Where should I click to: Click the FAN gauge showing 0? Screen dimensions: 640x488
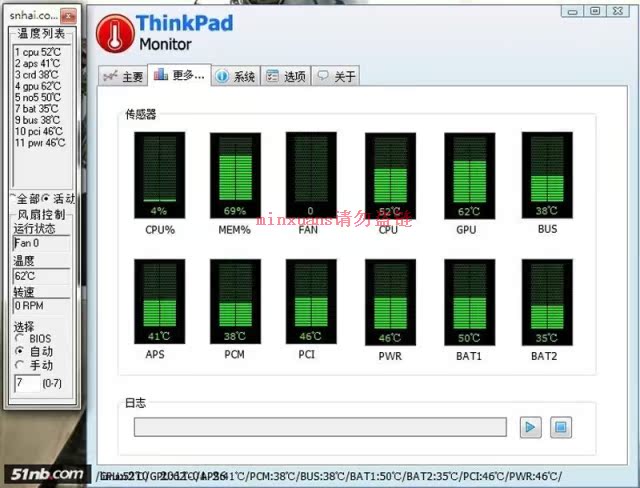pos(311,175)
